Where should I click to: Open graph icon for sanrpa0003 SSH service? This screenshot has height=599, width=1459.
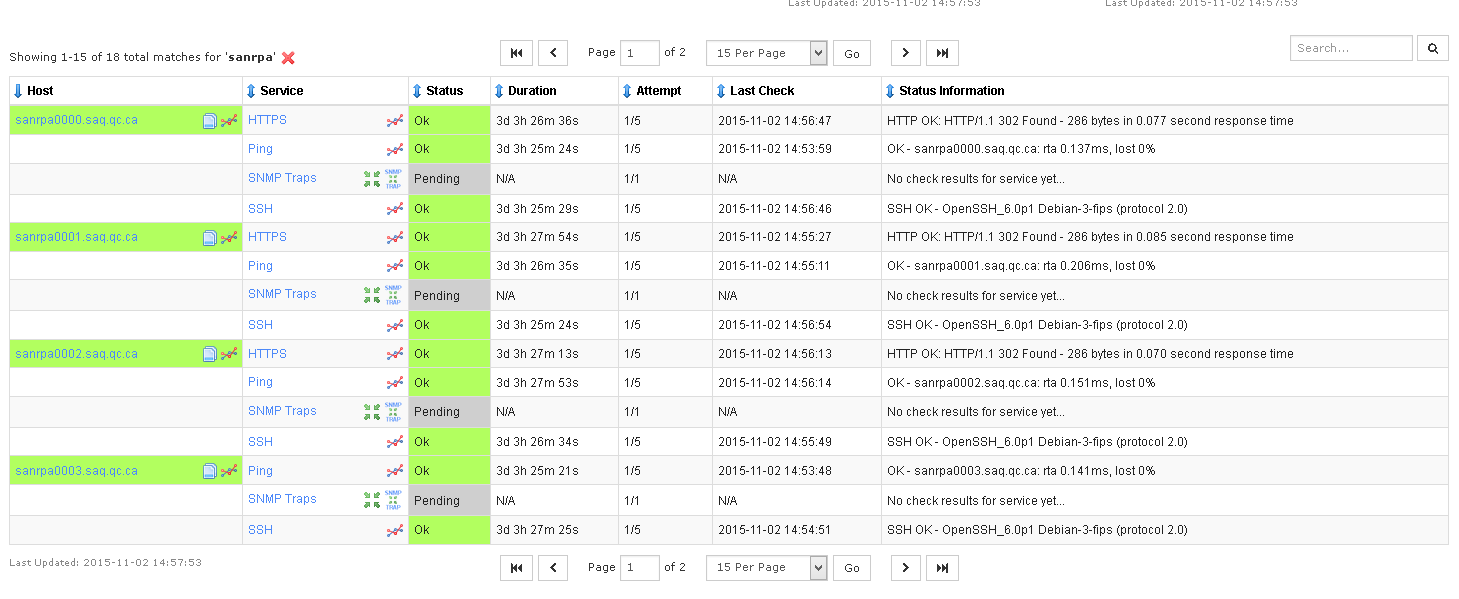395,531
